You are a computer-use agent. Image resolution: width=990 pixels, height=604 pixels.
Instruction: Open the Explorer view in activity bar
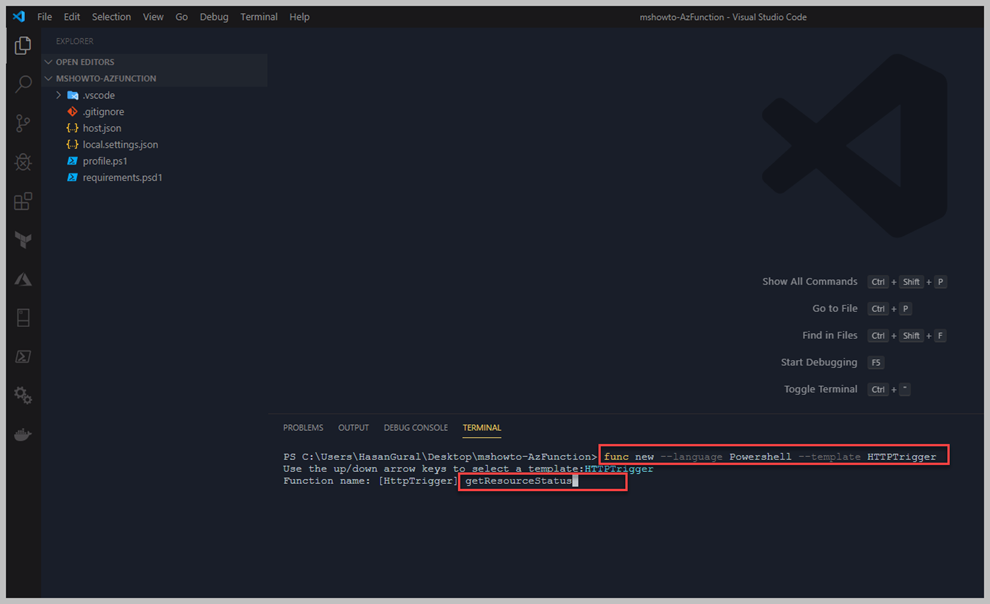pos(23,45)
